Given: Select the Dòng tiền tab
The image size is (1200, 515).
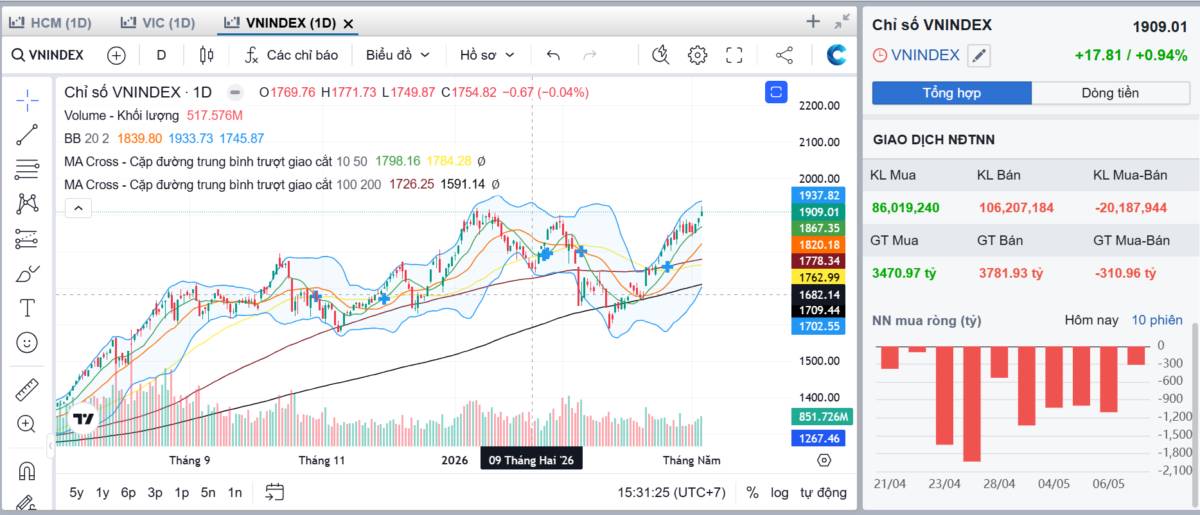Looking at the screenshot, I should coord(1110,93).
